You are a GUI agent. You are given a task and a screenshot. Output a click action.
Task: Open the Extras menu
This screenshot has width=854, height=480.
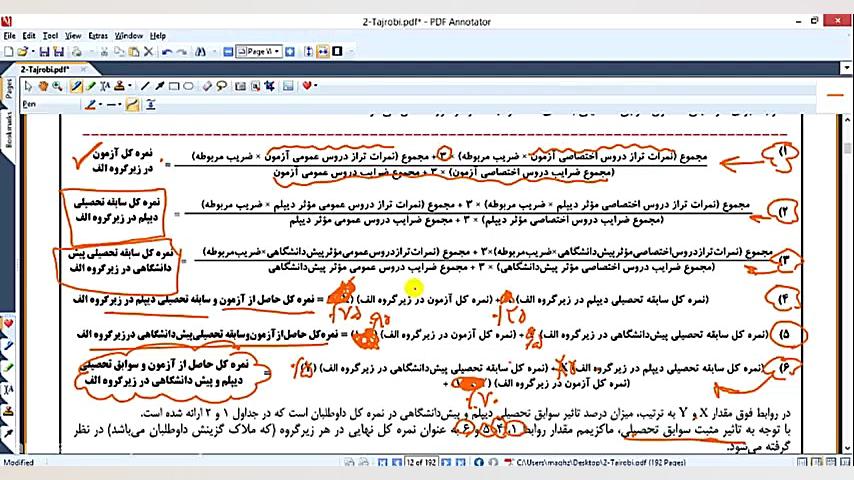pyautogui.click(x=98, y=36)
